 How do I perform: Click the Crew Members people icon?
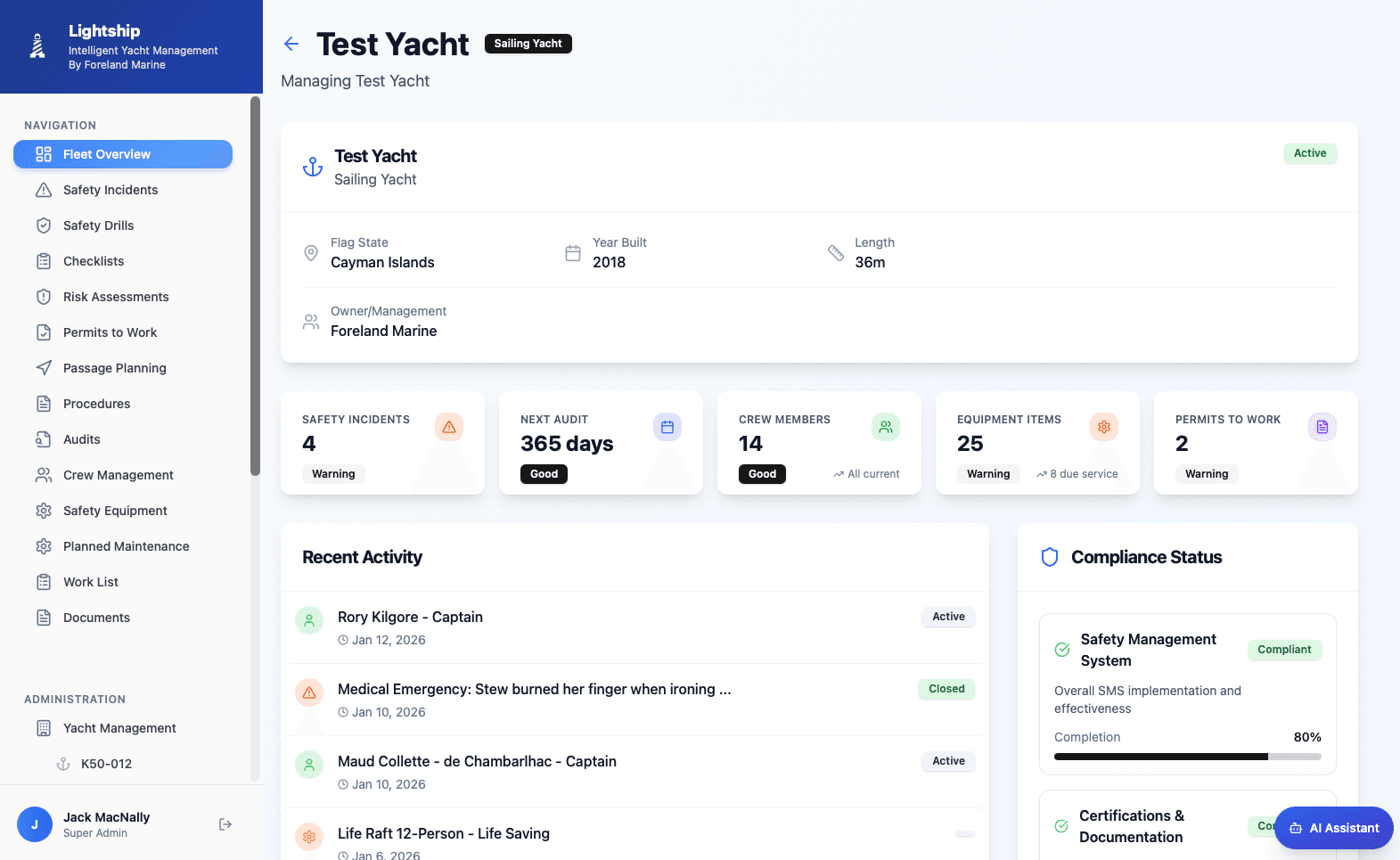tap(886, 428)
